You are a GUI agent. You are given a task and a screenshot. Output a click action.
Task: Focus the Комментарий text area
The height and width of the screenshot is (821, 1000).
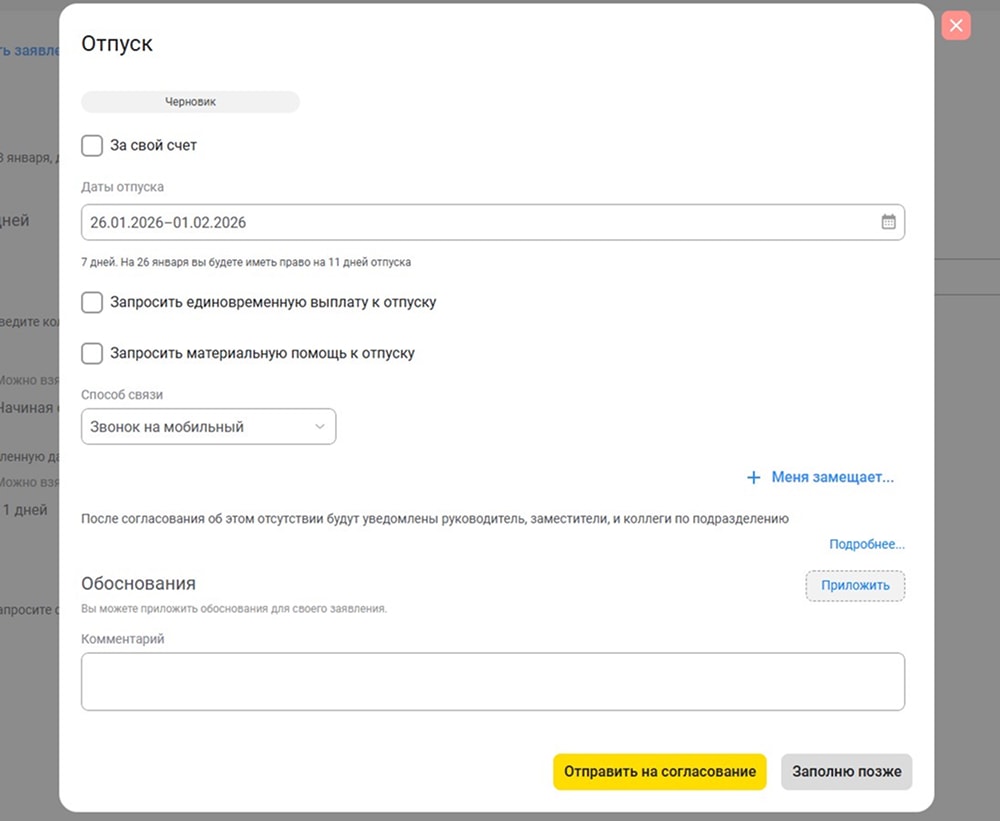(x=492, y=682)
